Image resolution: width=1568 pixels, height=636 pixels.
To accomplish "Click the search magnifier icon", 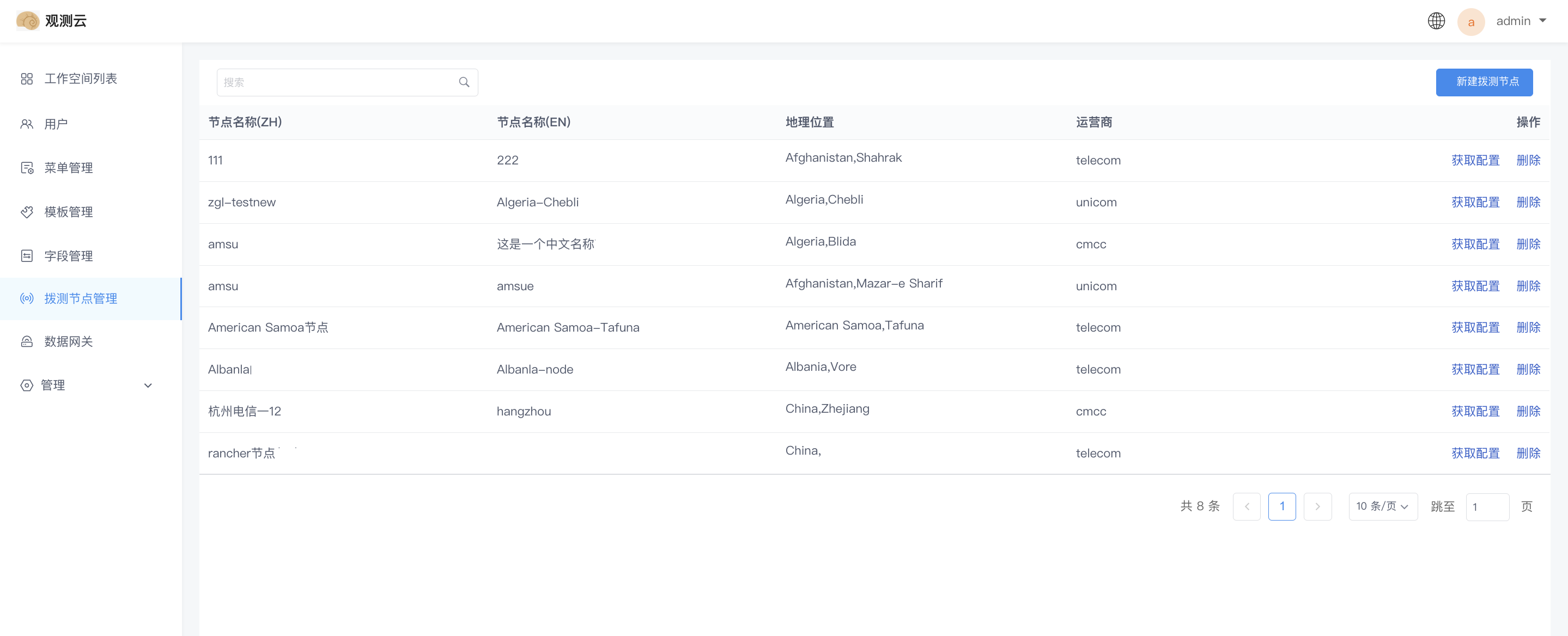I will click(464, 82).
